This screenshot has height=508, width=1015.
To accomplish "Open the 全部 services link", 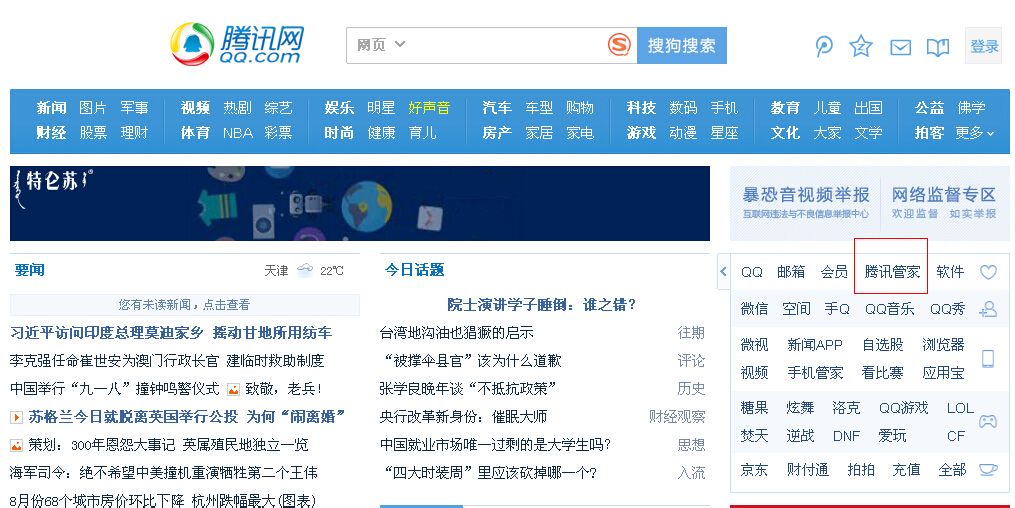I will (952, 470).
